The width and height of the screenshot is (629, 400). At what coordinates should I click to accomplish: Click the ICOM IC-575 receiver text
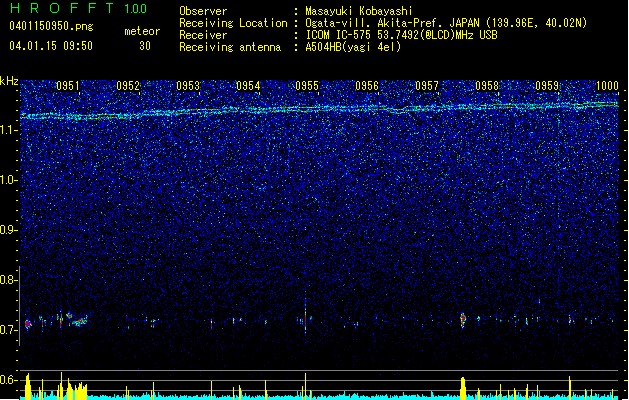tap(401, 35)
